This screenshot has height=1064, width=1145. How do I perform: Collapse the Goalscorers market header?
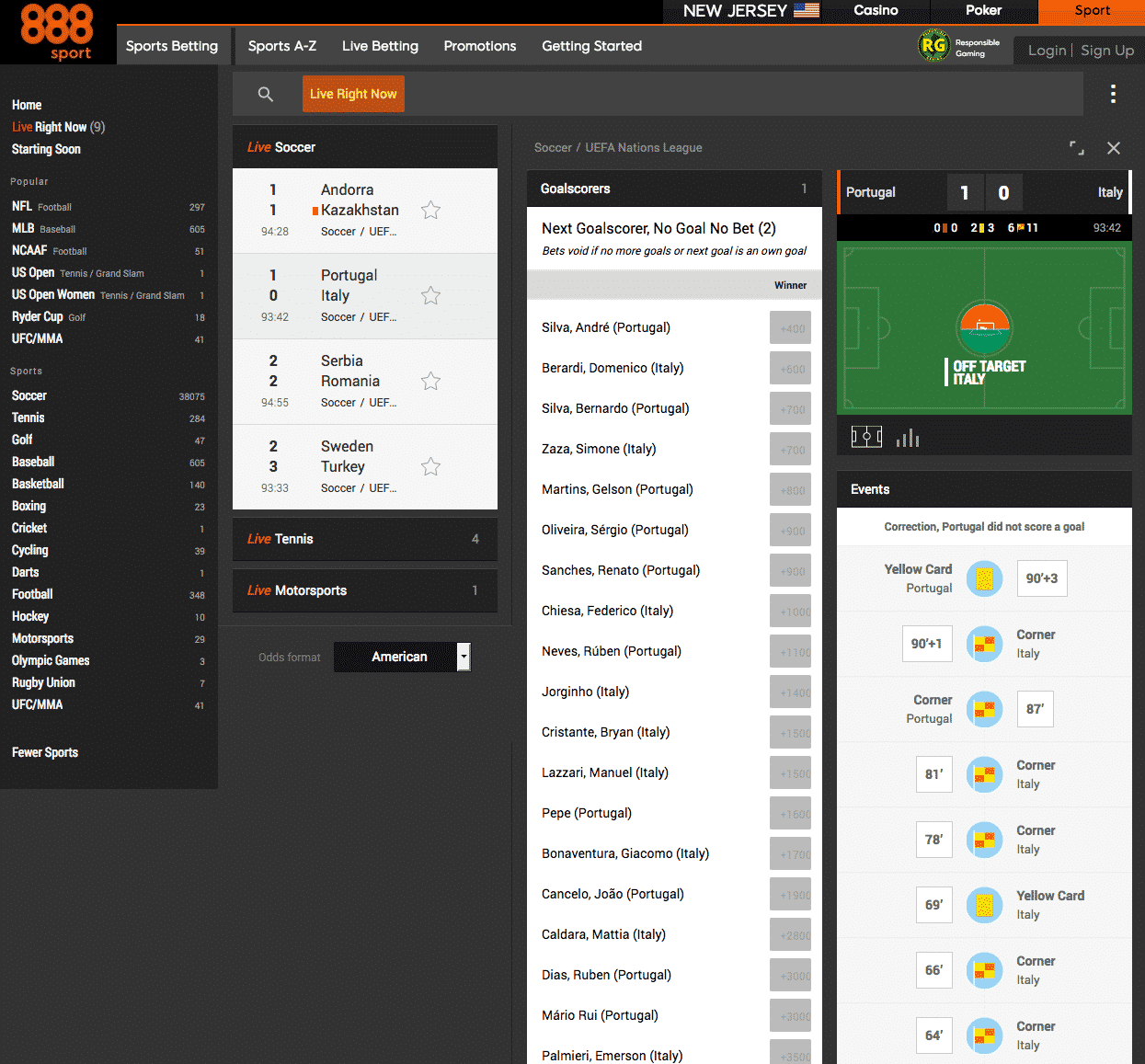(x=674, y=189)
